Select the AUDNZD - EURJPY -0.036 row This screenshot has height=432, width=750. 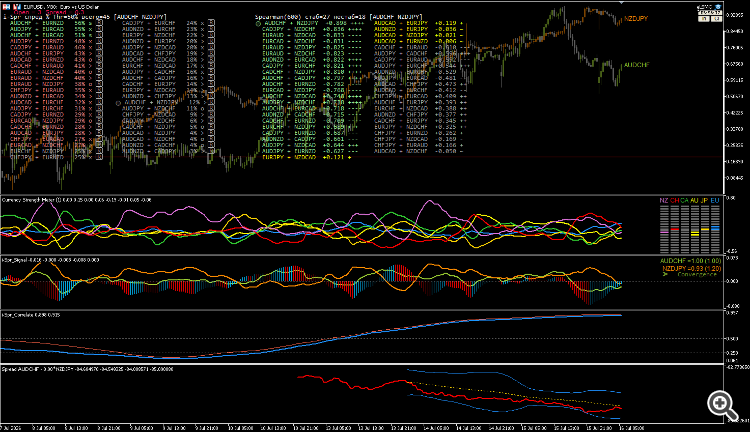[x=419, y=29]
